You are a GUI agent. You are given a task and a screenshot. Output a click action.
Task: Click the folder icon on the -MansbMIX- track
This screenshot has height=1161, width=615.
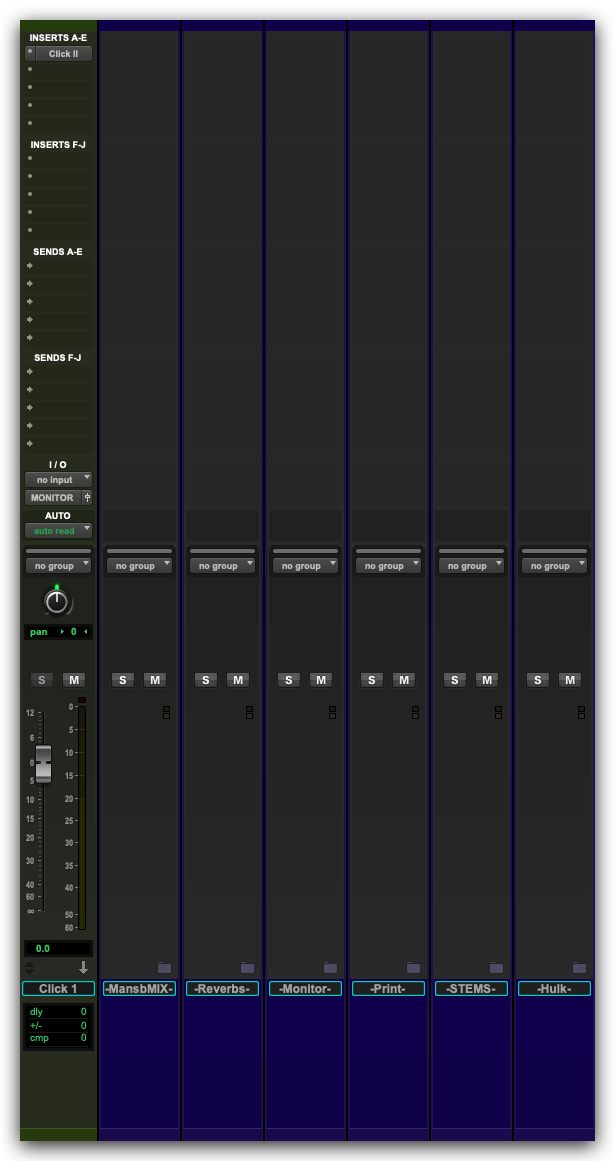[164, 967]
